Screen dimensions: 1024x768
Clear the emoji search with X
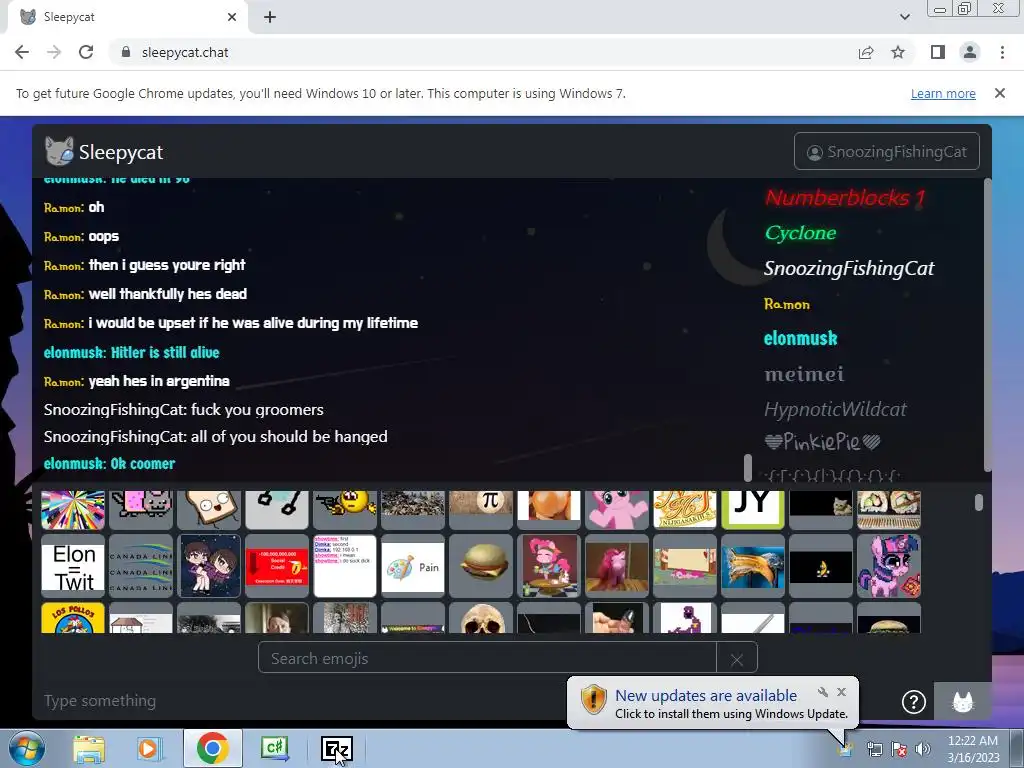pyautogui.click(x=737, y=659)
